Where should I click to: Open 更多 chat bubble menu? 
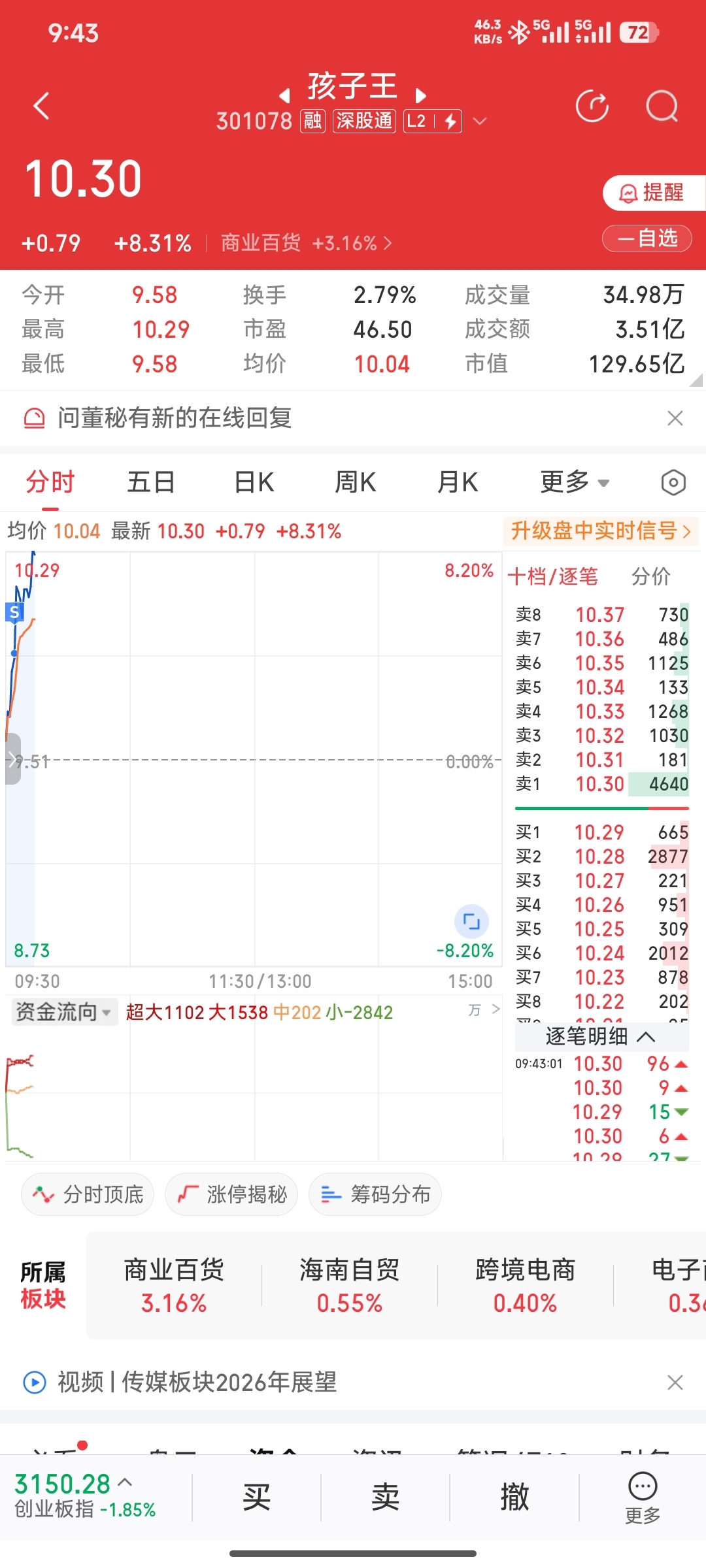tap(643, 1498)
